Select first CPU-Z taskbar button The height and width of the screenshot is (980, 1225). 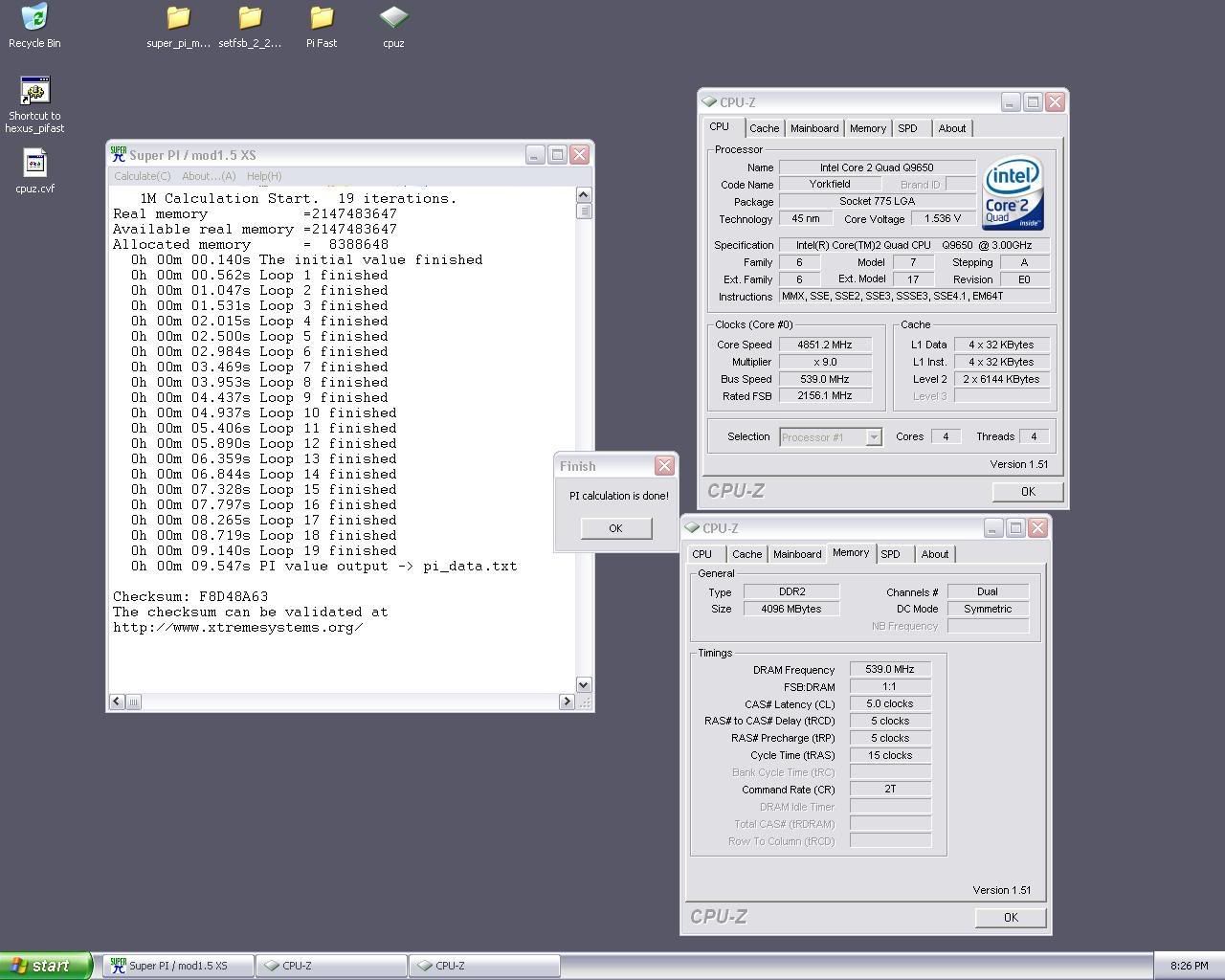tap(332, 966)
